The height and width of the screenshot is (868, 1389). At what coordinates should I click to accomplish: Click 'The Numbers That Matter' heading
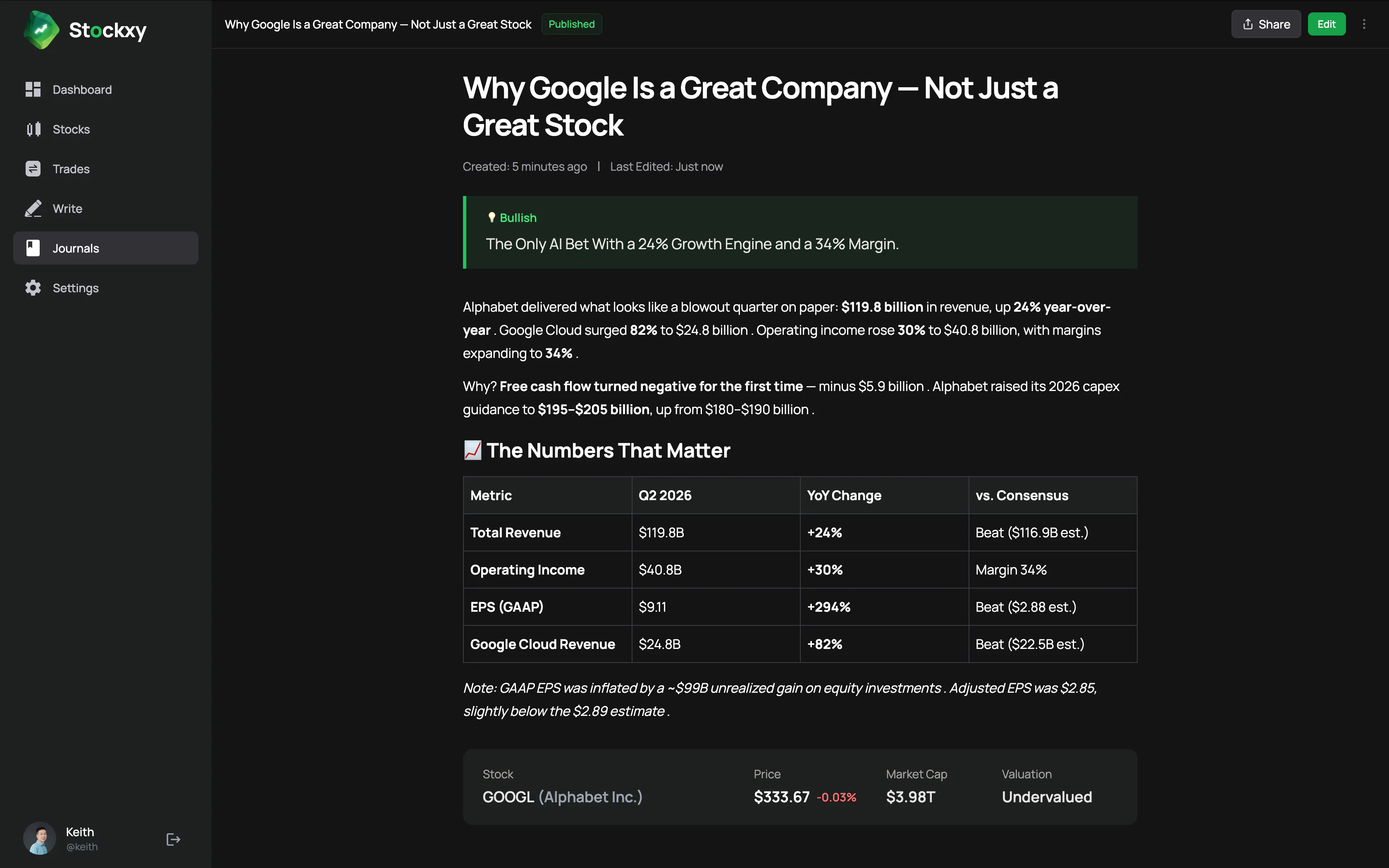[x=609, y=451]
